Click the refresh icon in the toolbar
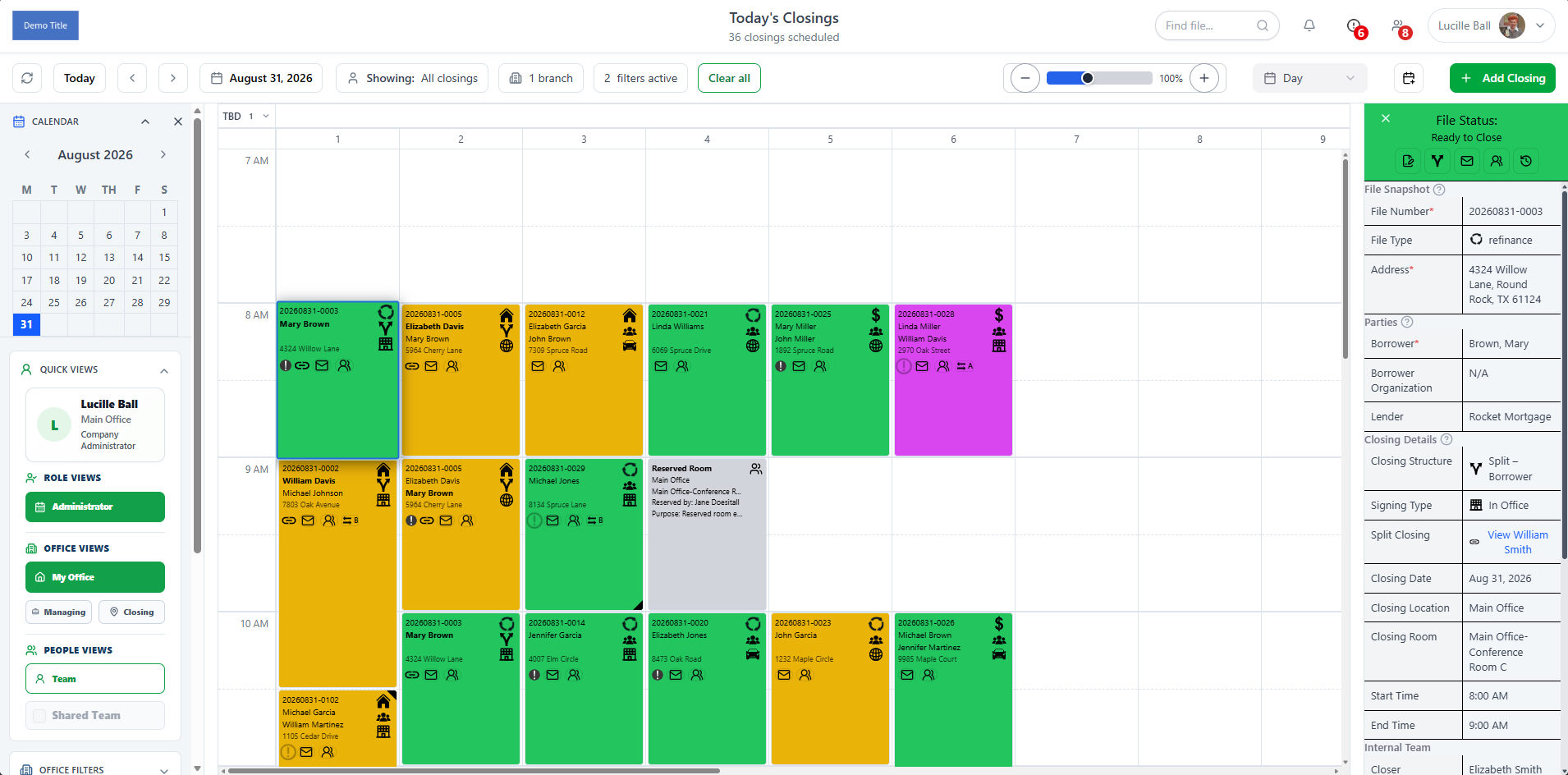This screenshot has width=1568, height=775. pyautogui.click(x=27, y=78)
